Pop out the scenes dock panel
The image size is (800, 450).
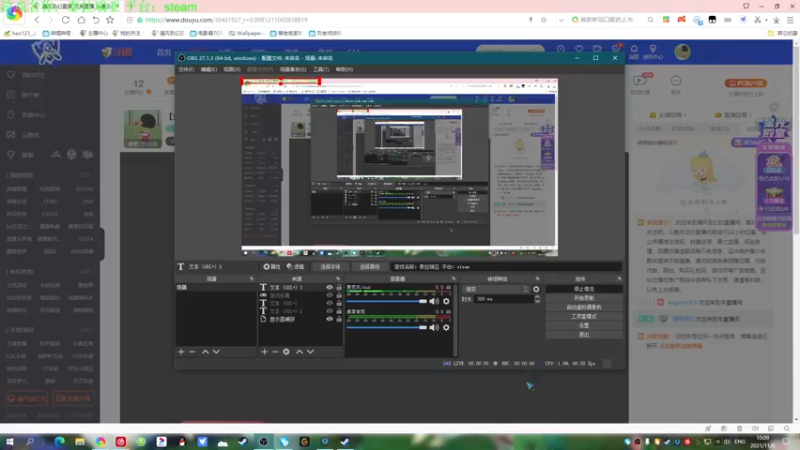[252, 279]
